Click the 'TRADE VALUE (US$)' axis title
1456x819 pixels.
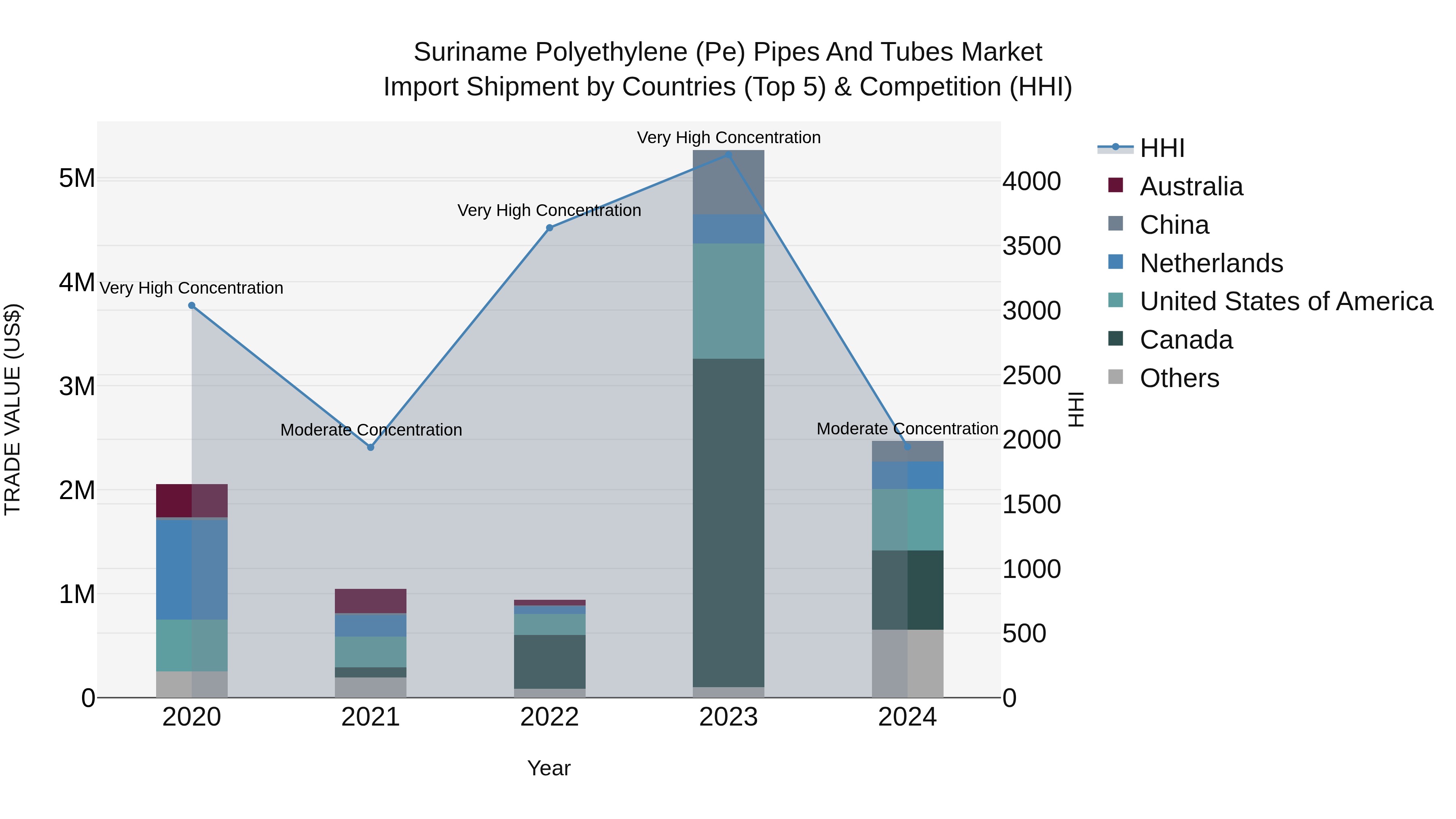pyautogui.click(x=13, y=409)
